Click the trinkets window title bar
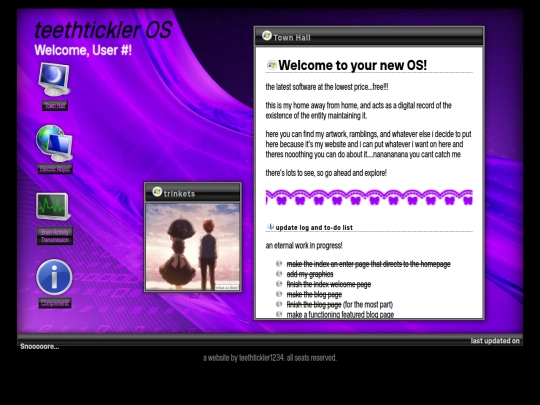 click(x=193, y=193)
